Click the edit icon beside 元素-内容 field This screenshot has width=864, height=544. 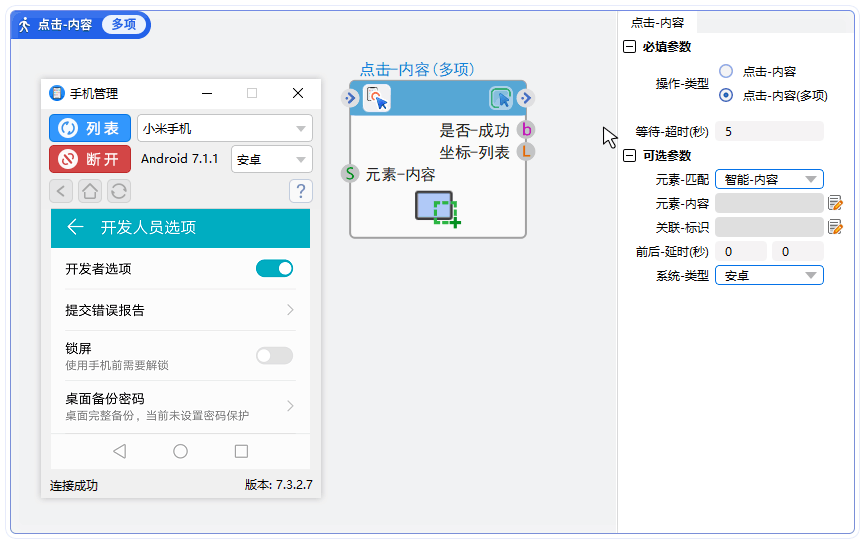(835, 203)
